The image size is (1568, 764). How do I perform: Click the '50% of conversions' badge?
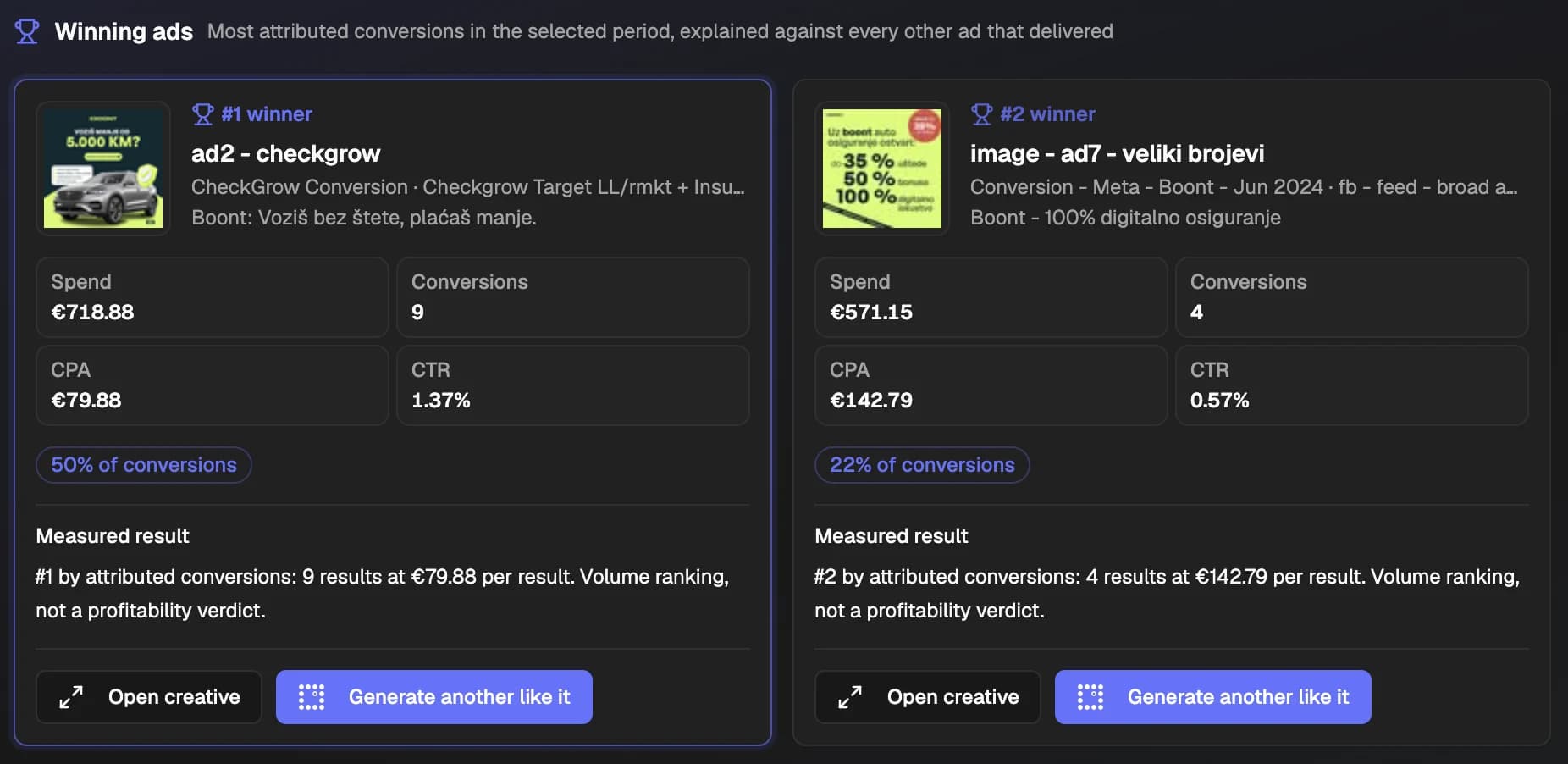144,465
